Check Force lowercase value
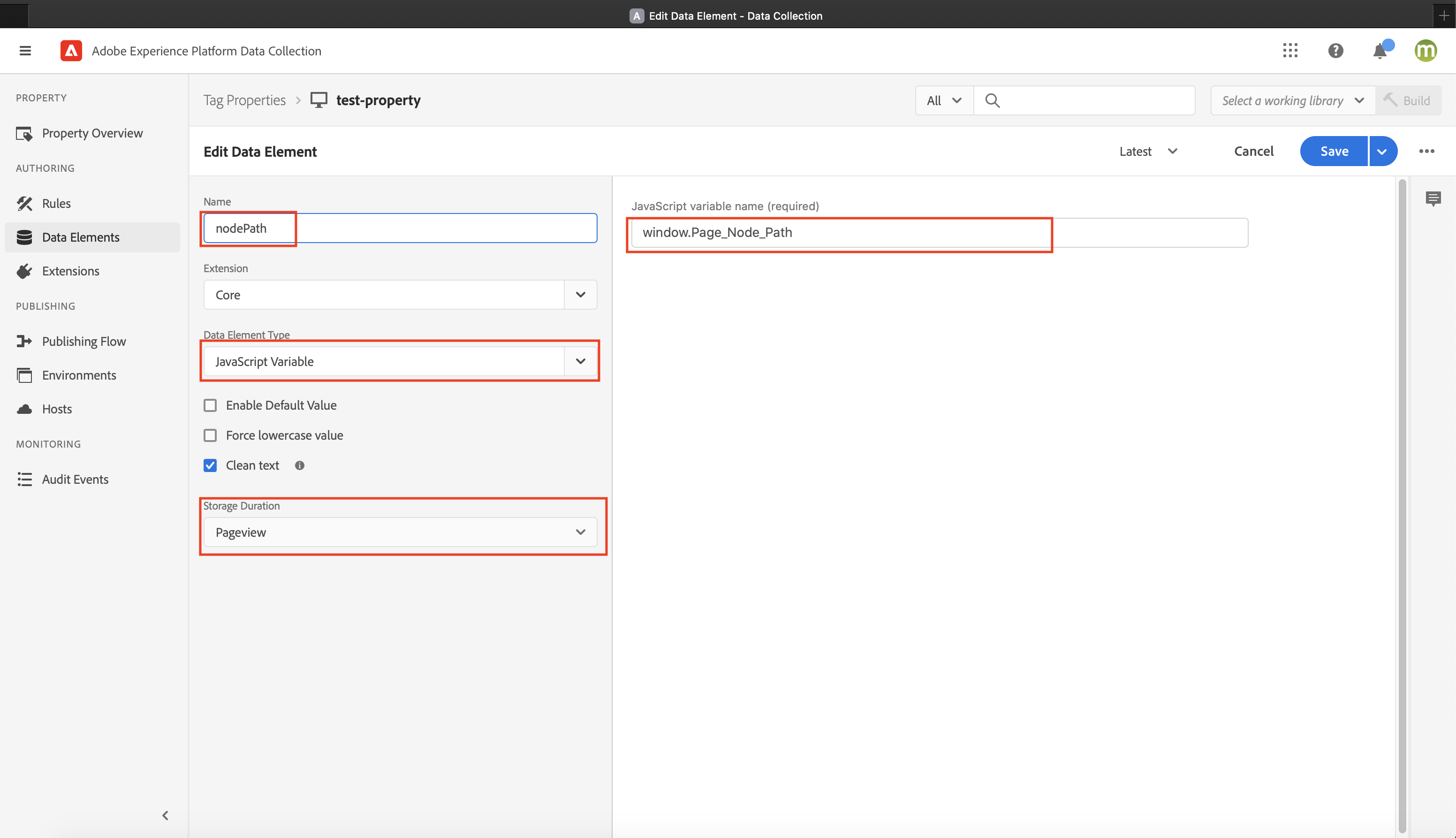The height and width of the screenshot is (838, 1456). tap(210, 436)
